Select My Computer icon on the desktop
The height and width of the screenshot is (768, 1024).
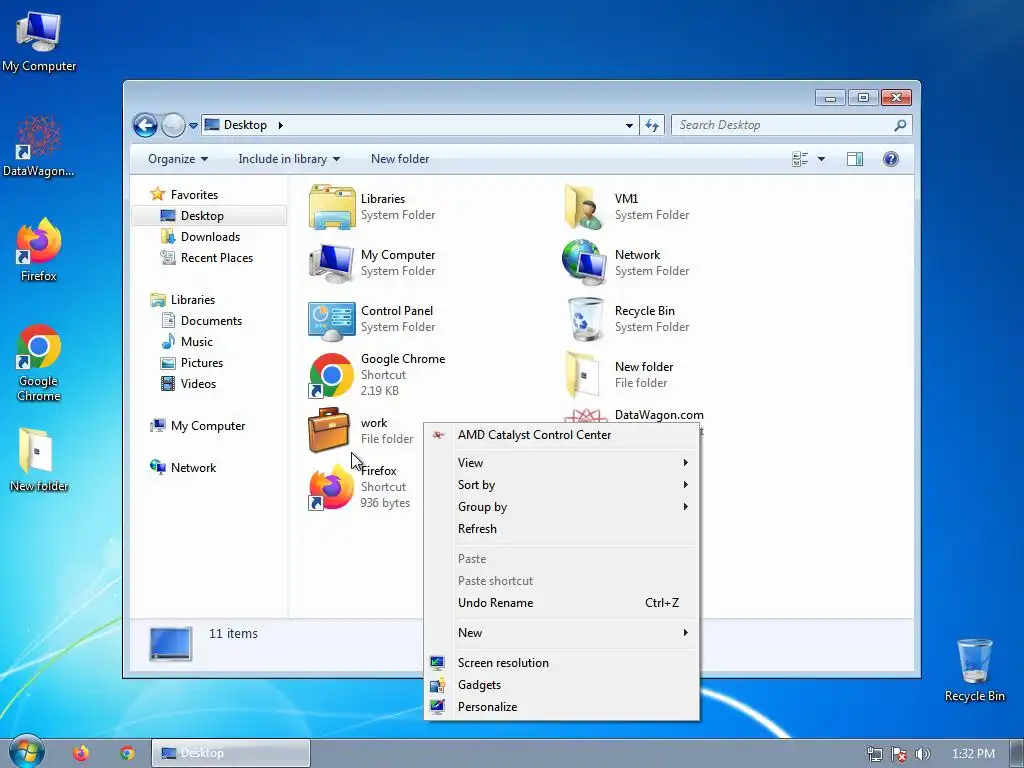39,42
